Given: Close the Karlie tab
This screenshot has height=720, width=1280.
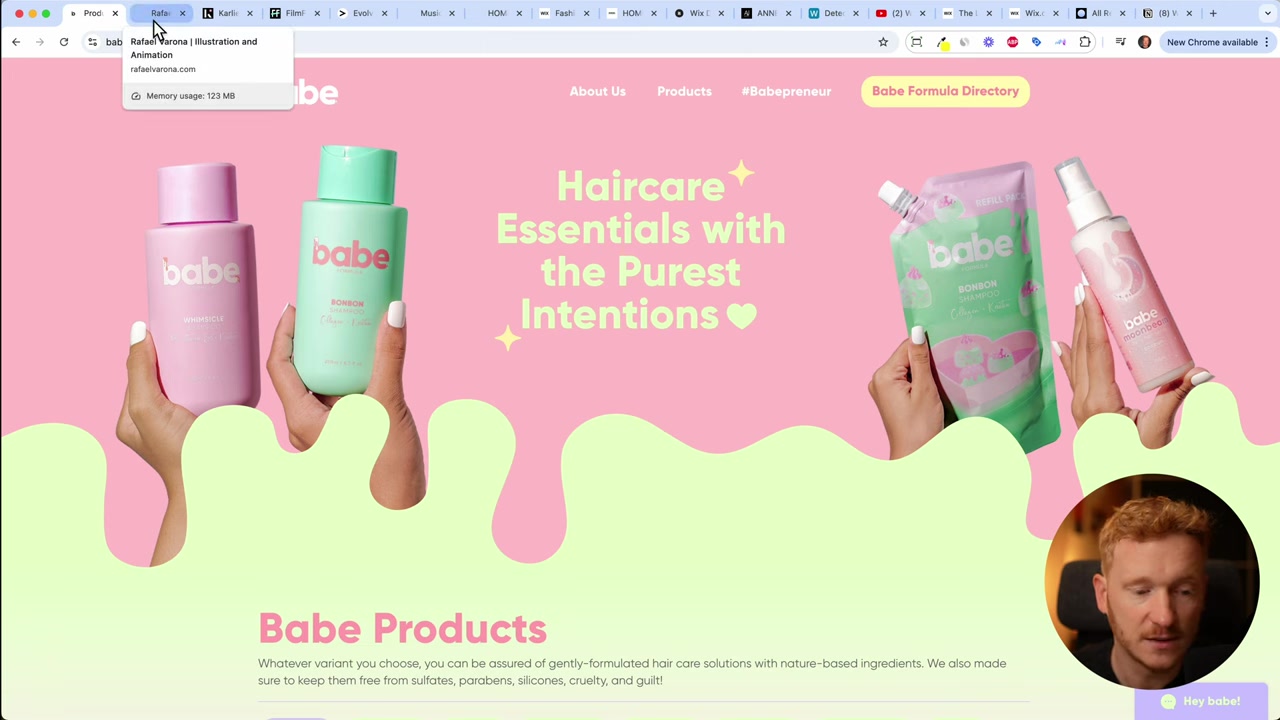Looking at the screenshot, I should [250, 13].
